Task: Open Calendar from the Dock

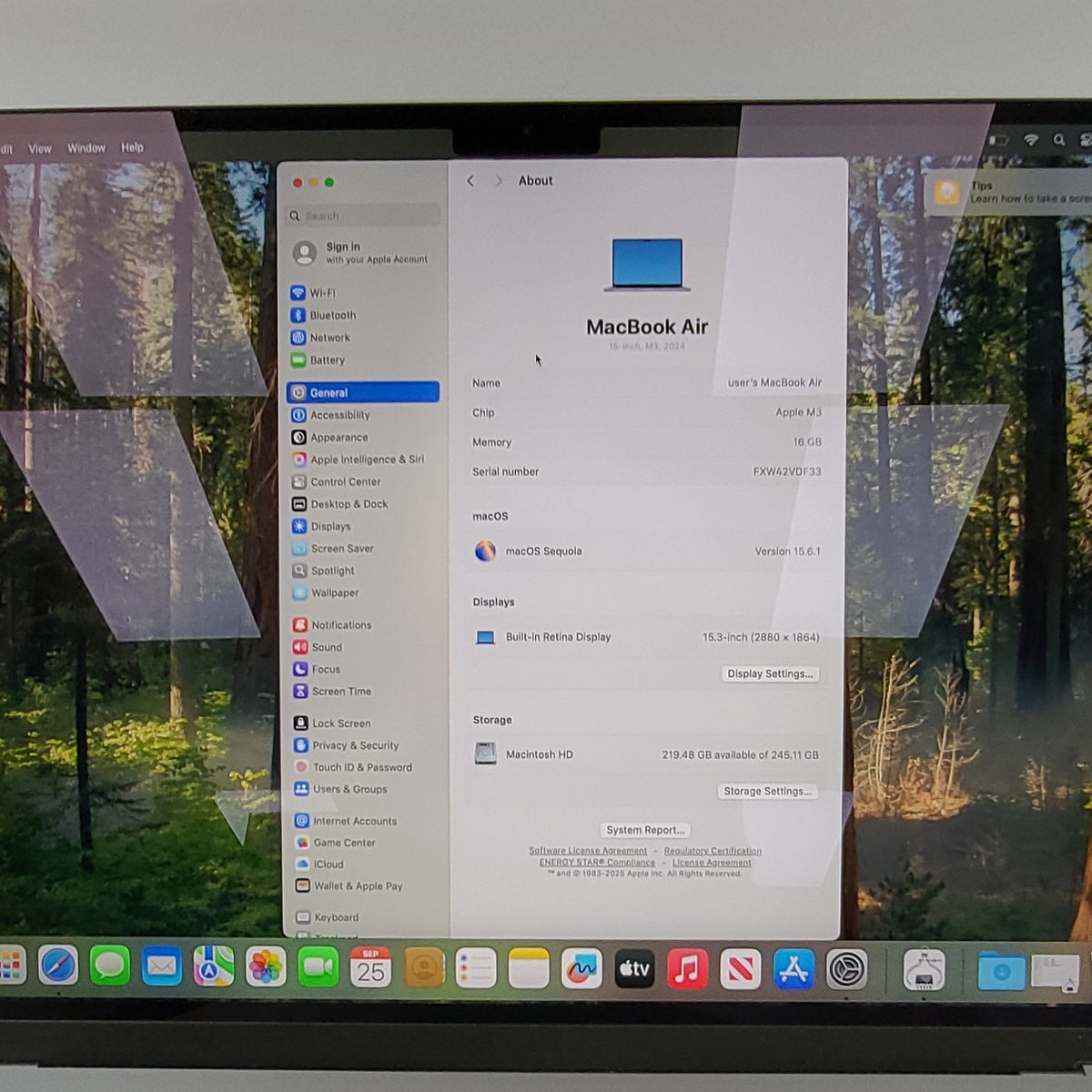Action: point(370,967)
